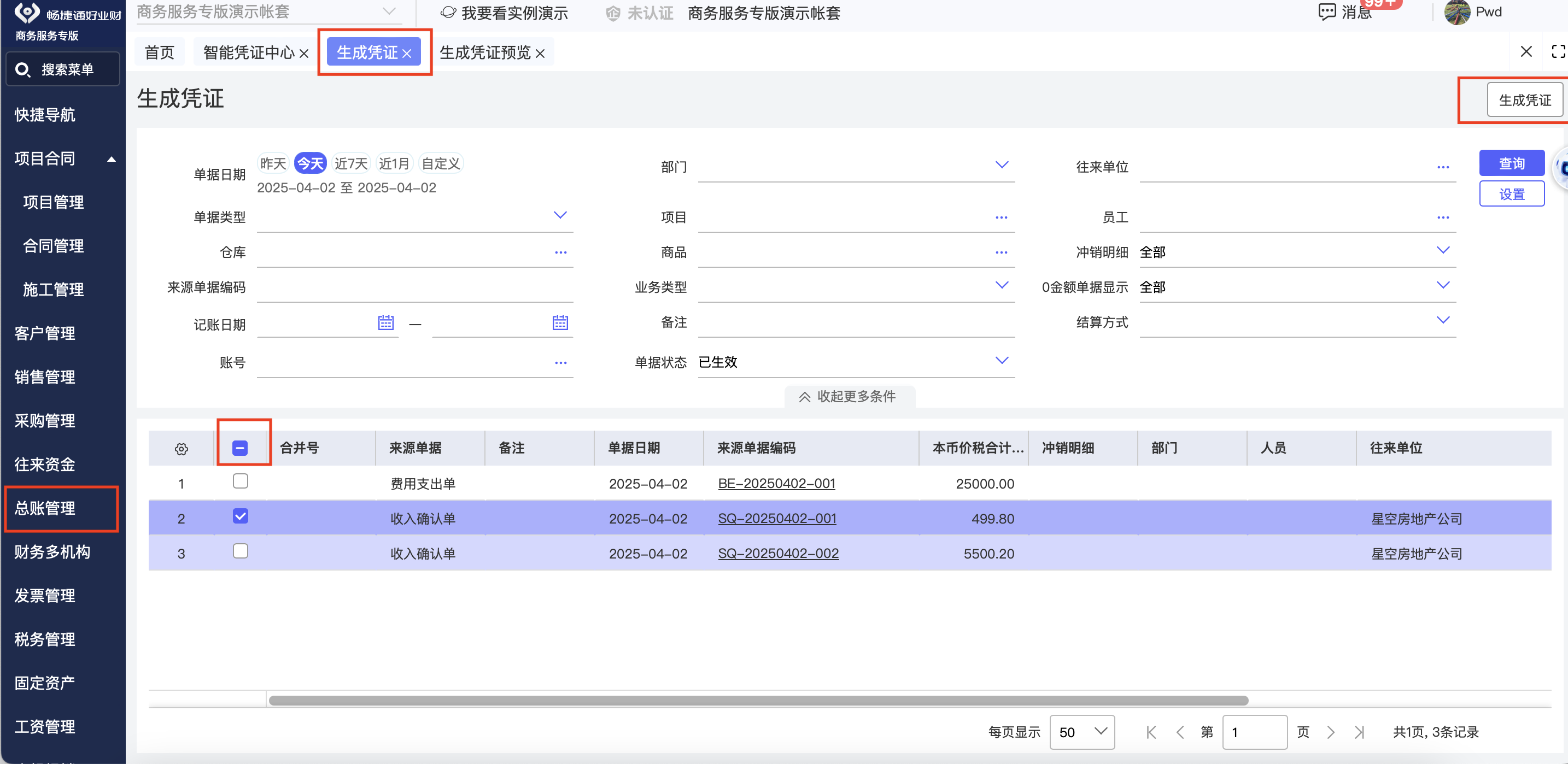Open the start calendar for 记账日期

385,322
